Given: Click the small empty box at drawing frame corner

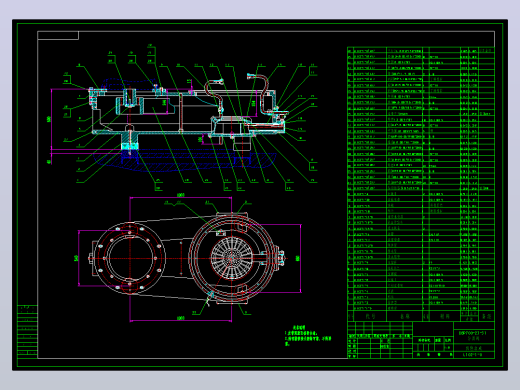Looking at the screenshot, I should (58, 35).
